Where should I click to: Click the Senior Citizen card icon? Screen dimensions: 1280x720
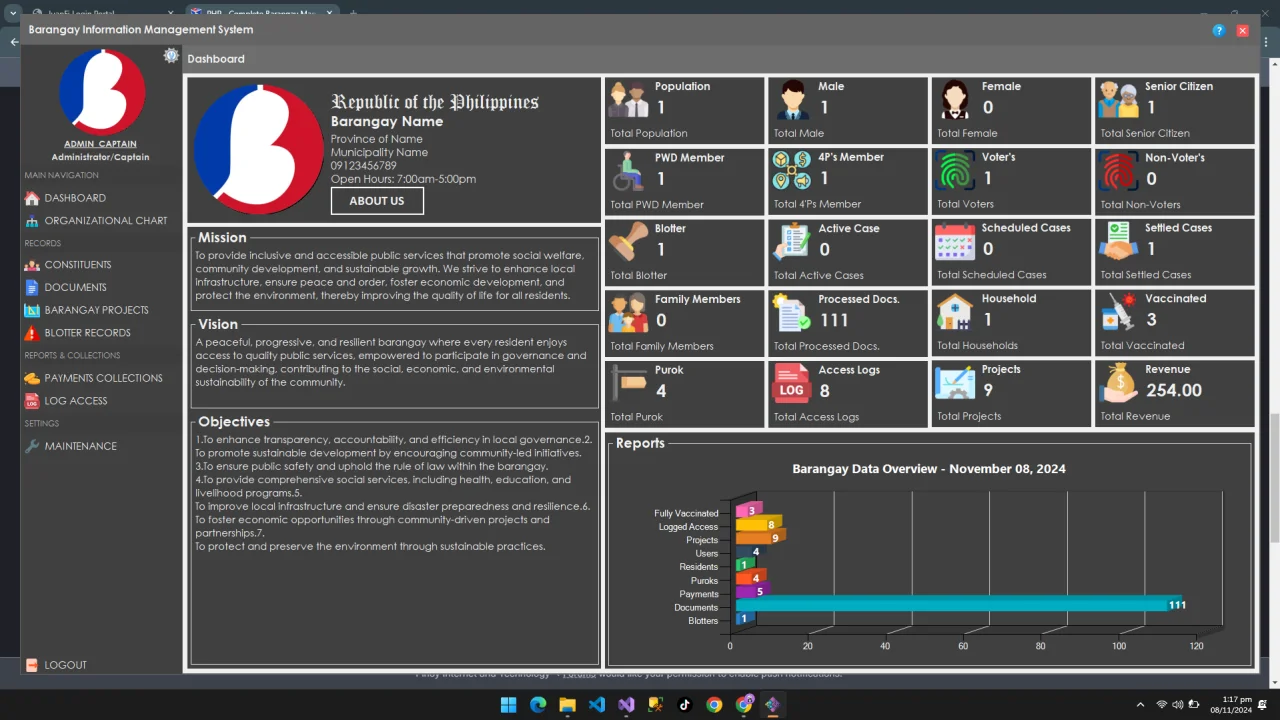pos(1119,100)
